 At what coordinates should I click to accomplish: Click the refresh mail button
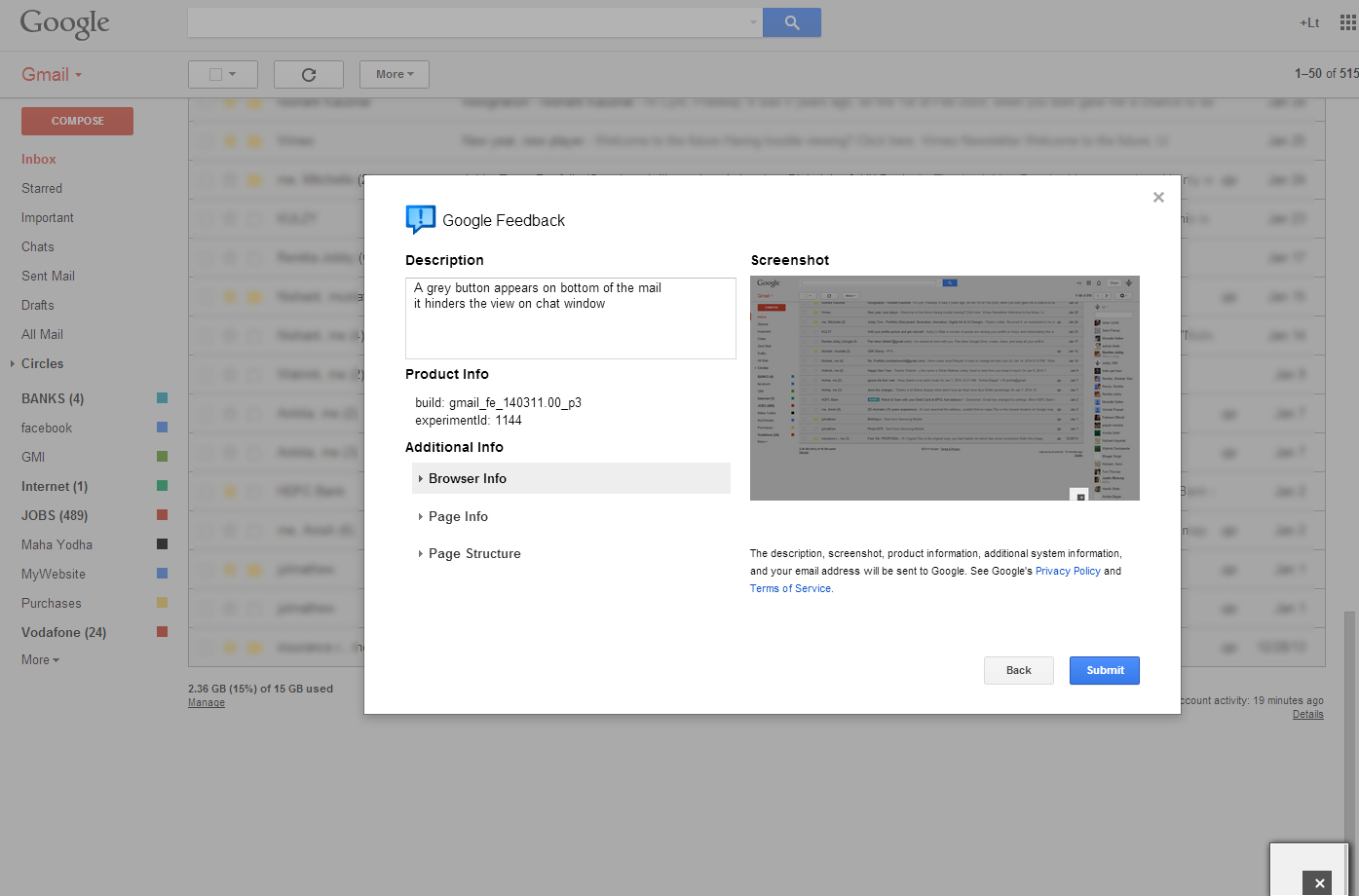click(x=309, y=74)
